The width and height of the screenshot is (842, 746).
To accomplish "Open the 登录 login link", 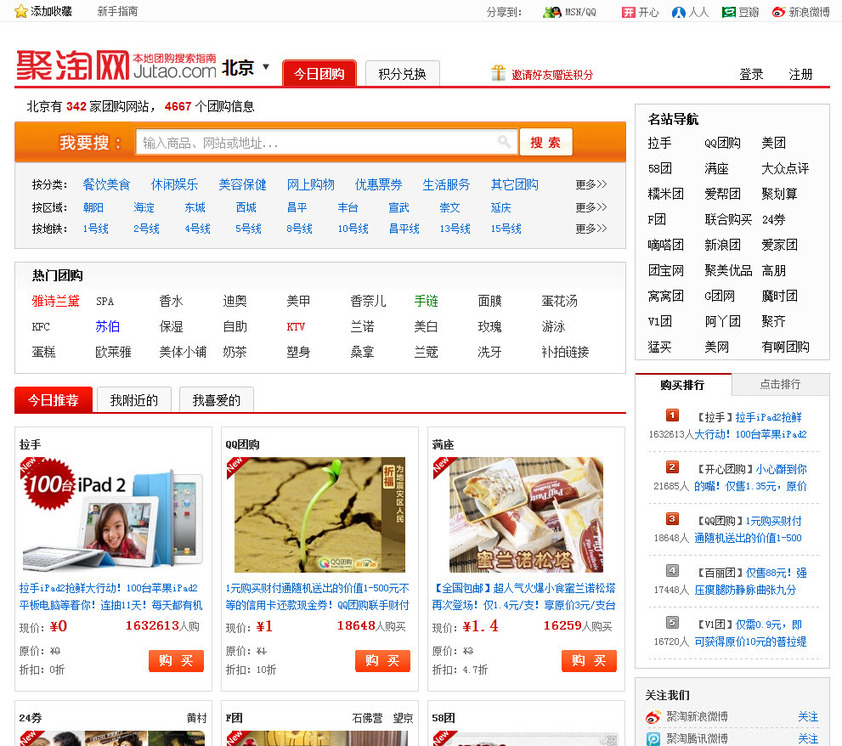I will click(751, 75).
